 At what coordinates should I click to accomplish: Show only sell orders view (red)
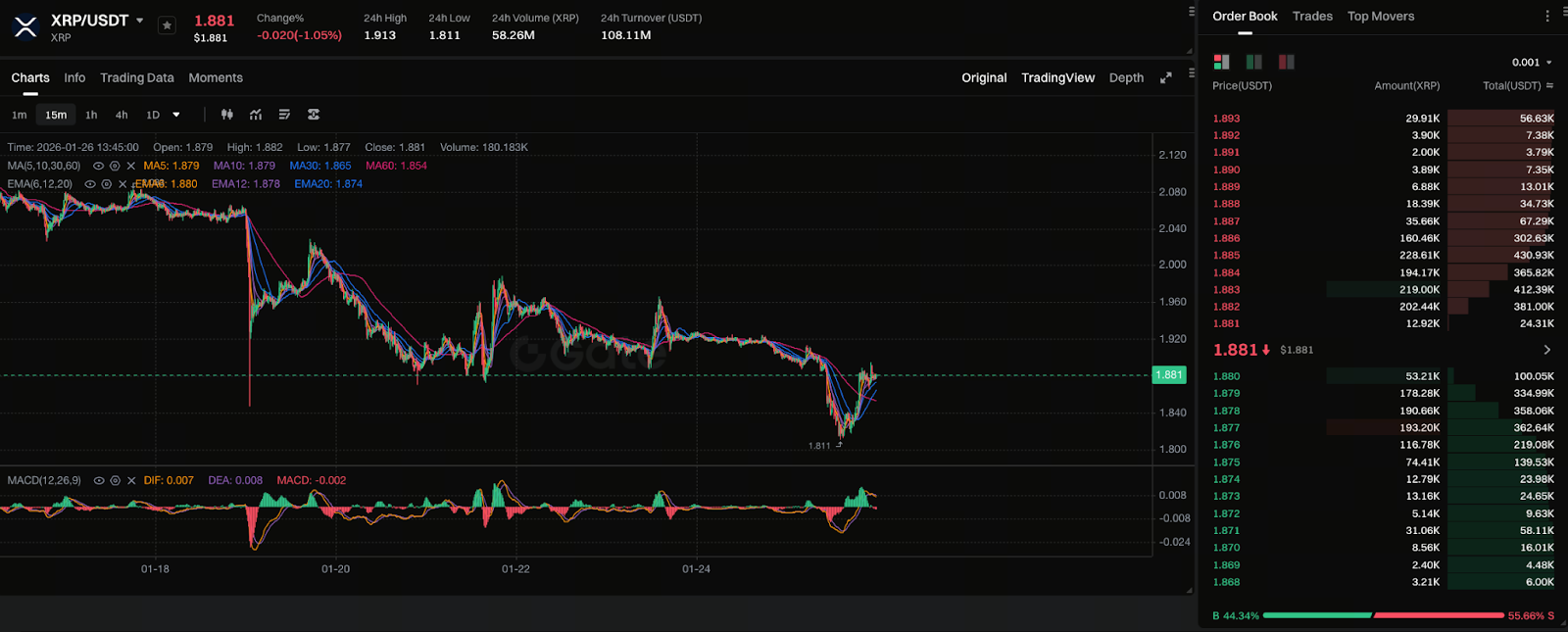(1287, 62)
